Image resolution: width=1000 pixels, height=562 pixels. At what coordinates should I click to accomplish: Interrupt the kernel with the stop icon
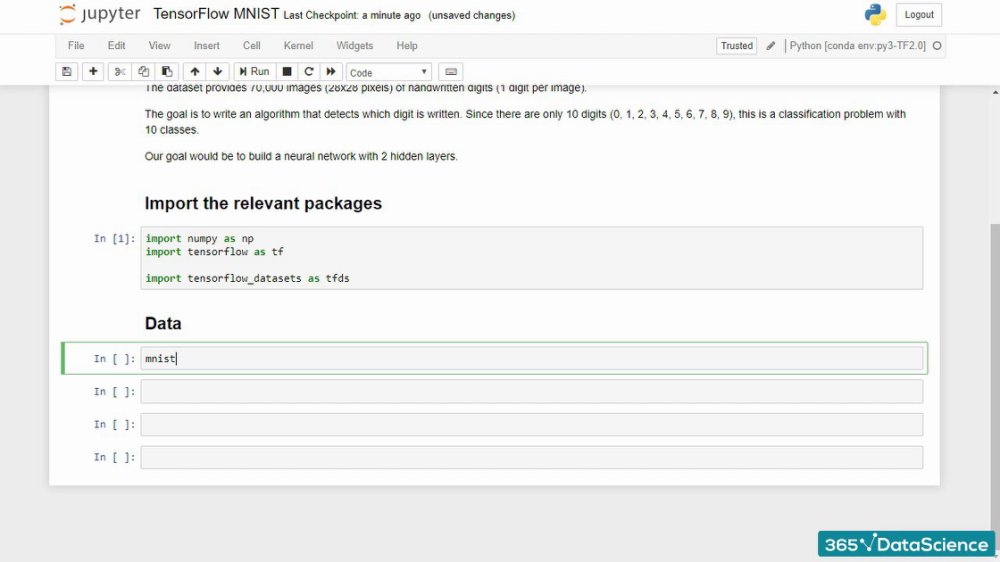287,71
